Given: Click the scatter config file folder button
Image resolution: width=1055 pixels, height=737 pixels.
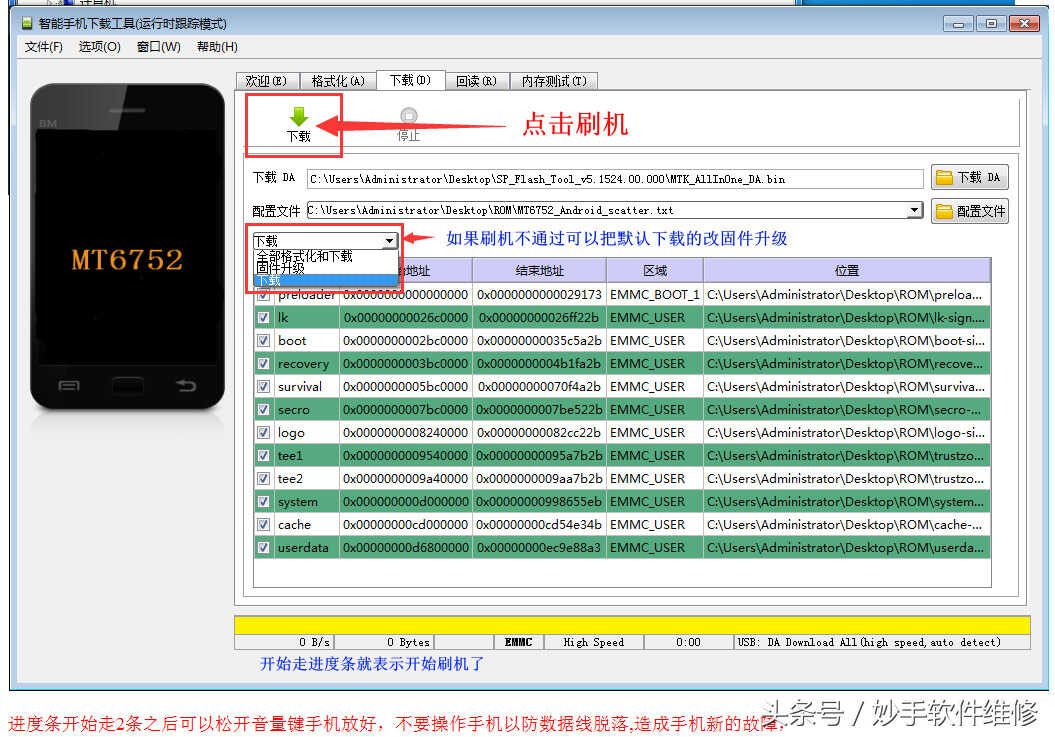Looking at the screenshot, I should (x=969, y=211).
